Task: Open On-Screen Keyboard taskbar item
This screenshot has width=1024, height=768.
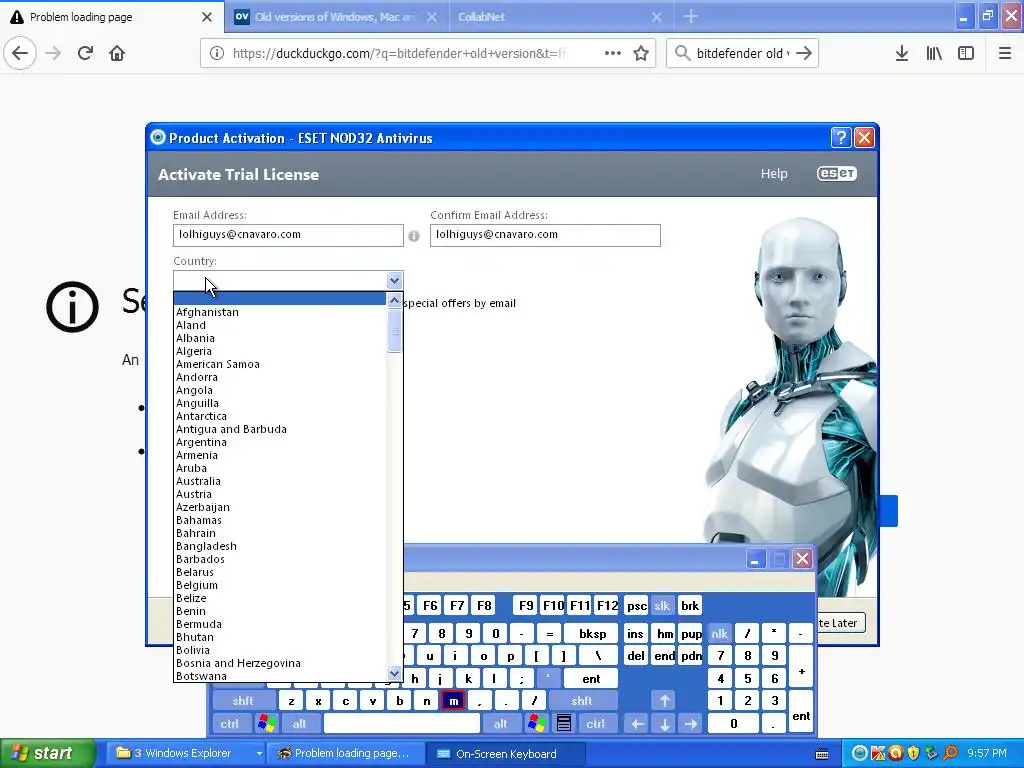Action: 505,754
